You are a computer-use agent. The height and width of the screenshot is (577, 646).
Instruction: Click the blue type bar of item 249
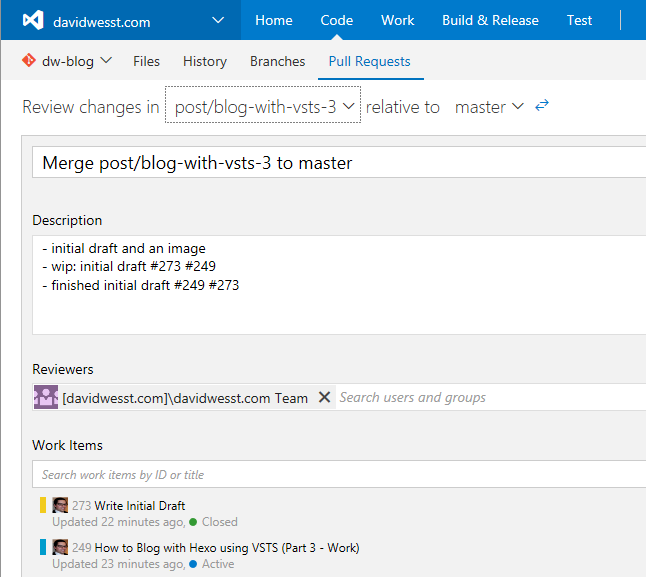click(x=43, y=547)
